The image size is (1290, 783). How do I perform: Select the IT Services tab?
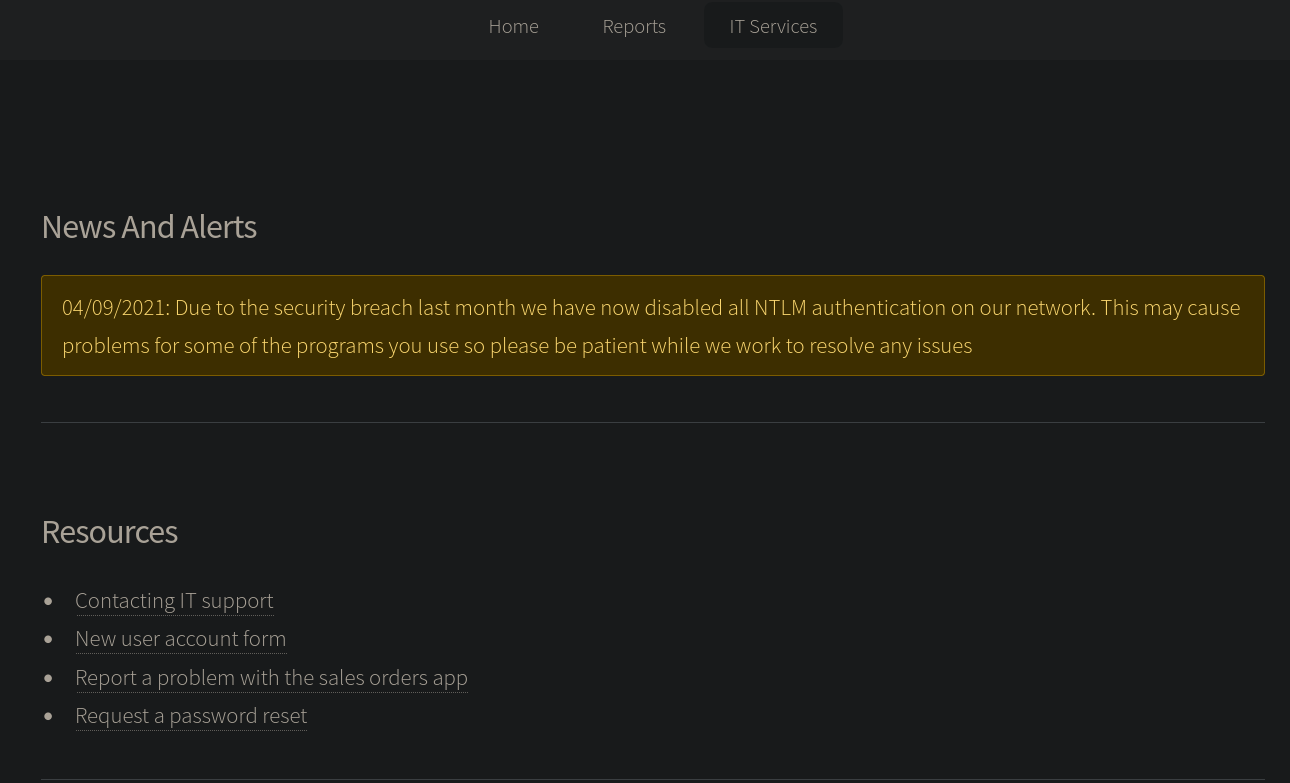pos(773,26)
